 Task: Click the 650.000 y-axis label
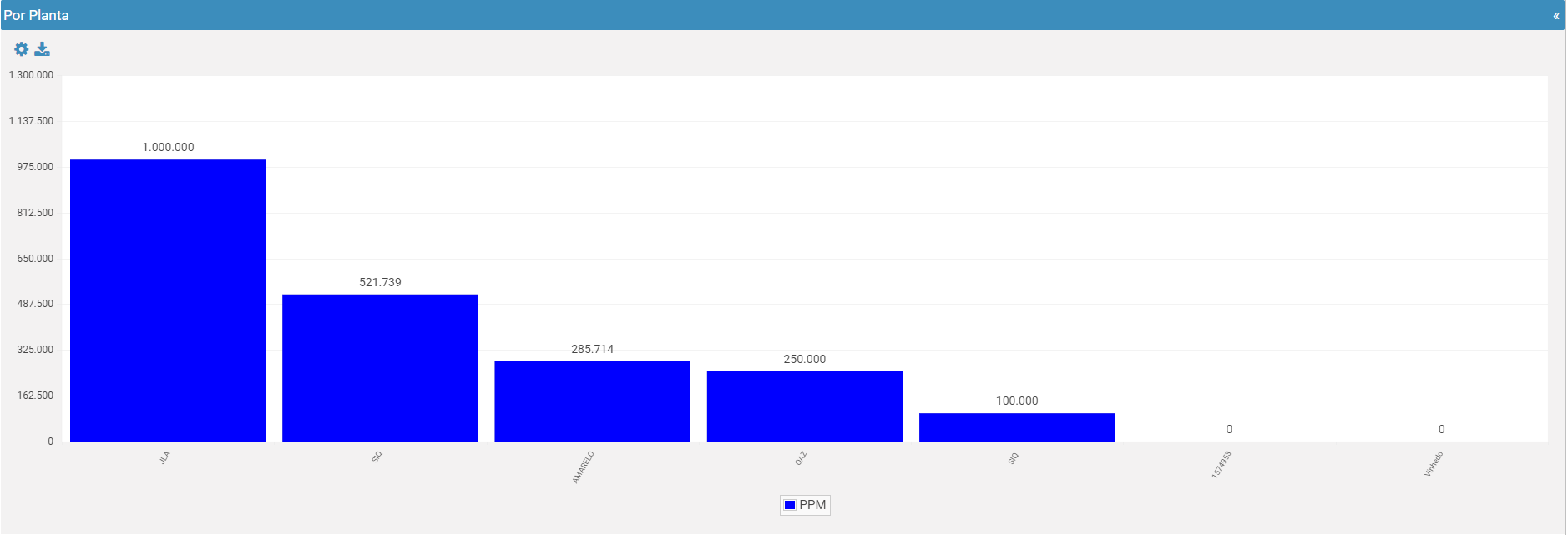tap(35, 259)
